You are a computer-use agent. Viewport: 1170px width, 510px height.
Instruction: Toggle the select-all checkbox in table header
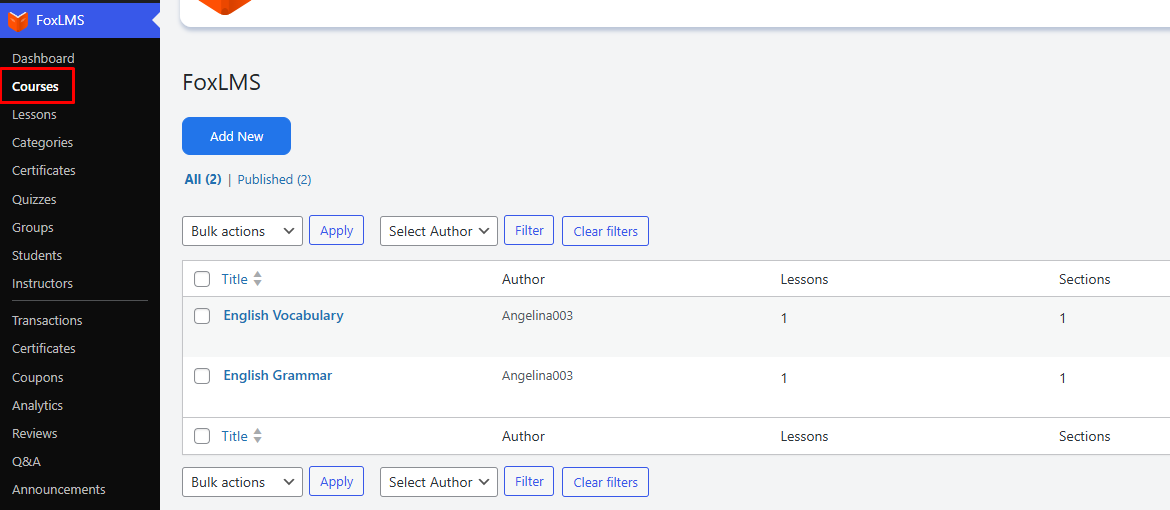click(202, 279)
